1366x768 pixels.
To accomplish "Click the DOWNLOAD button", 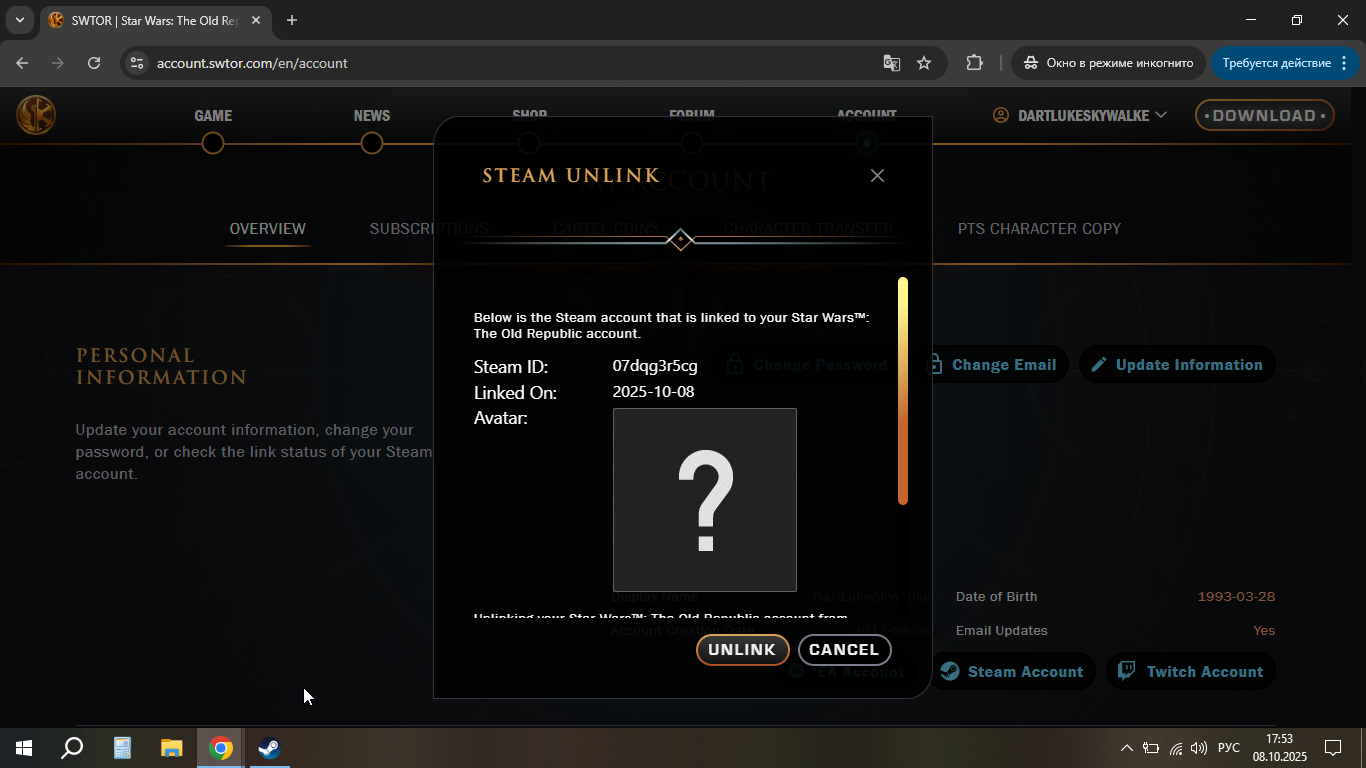I will pyautogui.click(x=1264, y=116).
